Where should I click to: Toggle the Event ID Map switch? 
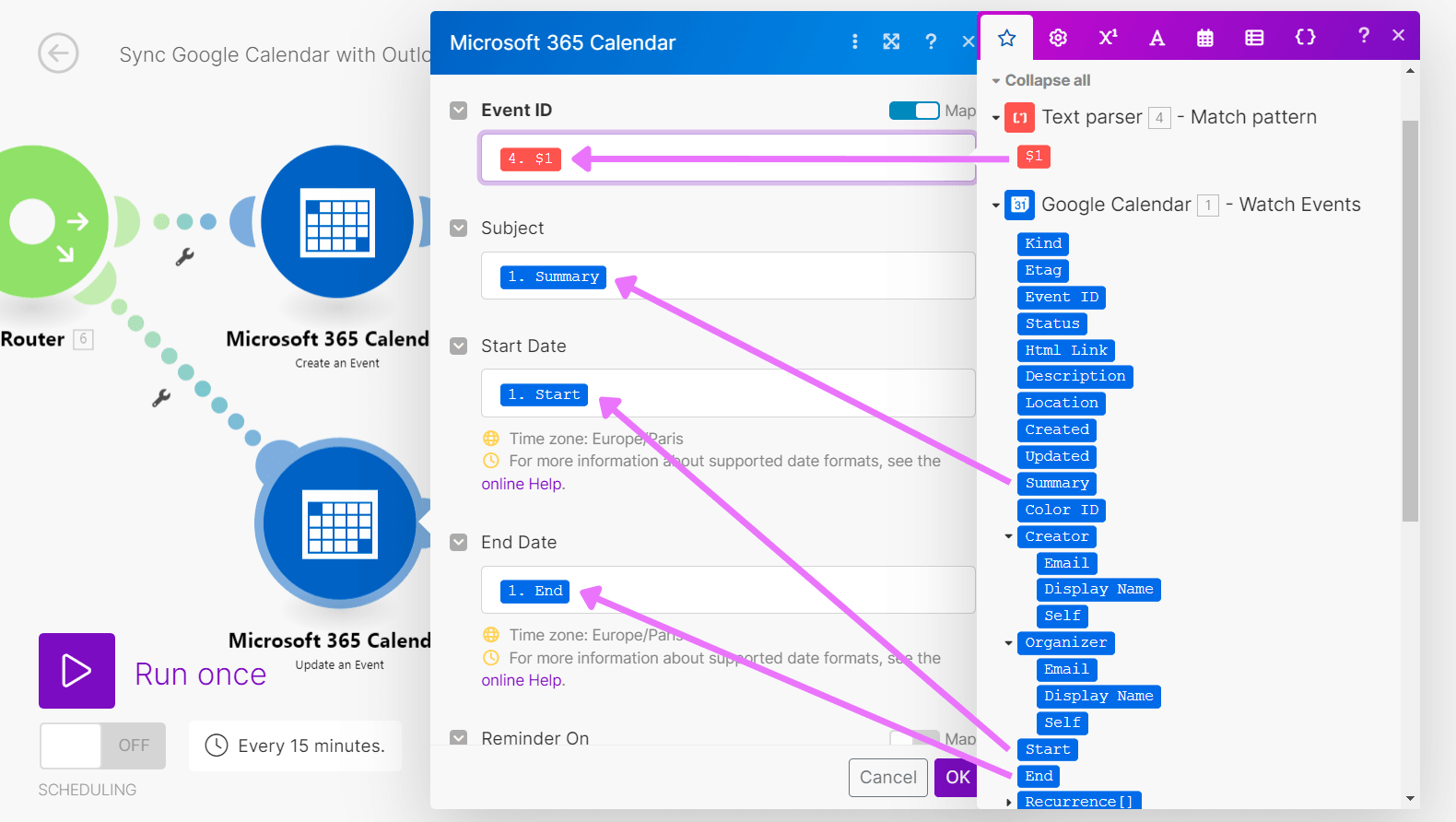(913, 111)
